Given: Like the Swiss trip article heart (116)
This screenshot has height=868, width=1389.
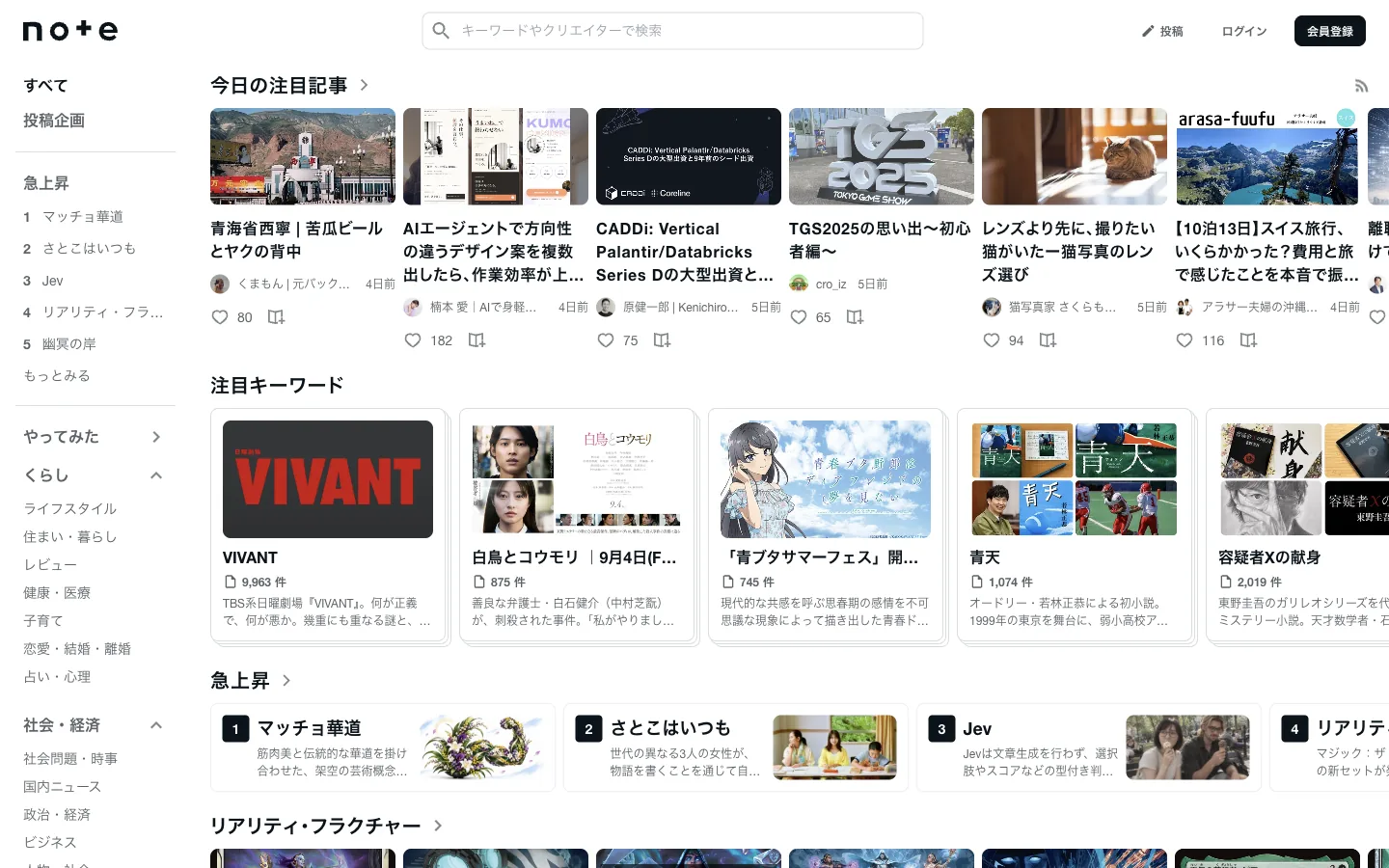Looking at the screenshot, I should pos(1185,340).
